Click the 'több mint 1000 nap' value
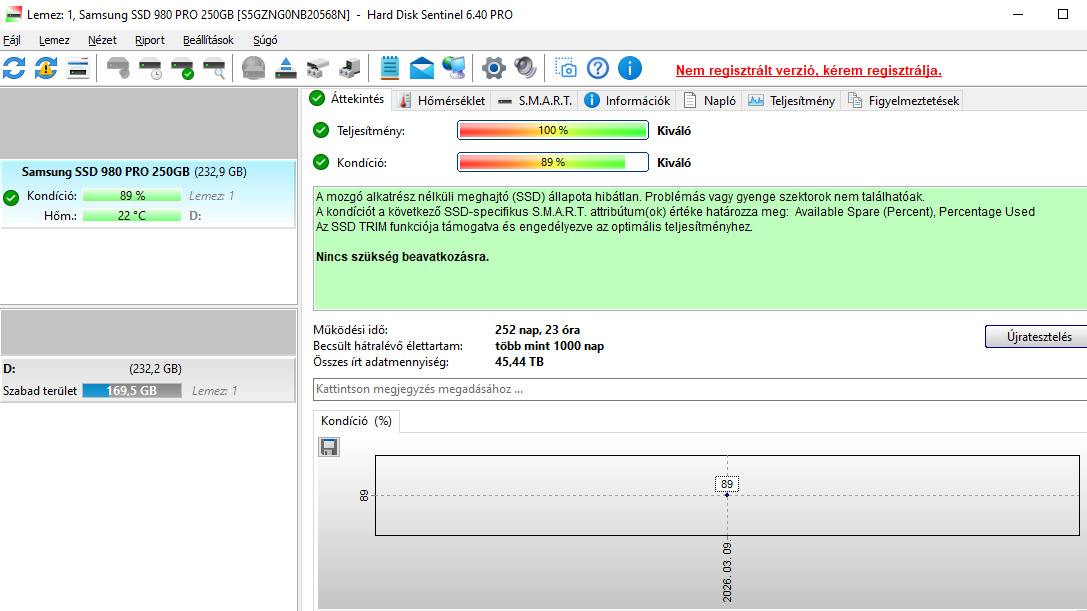The image size is (1087, 611). click(549, 346)
